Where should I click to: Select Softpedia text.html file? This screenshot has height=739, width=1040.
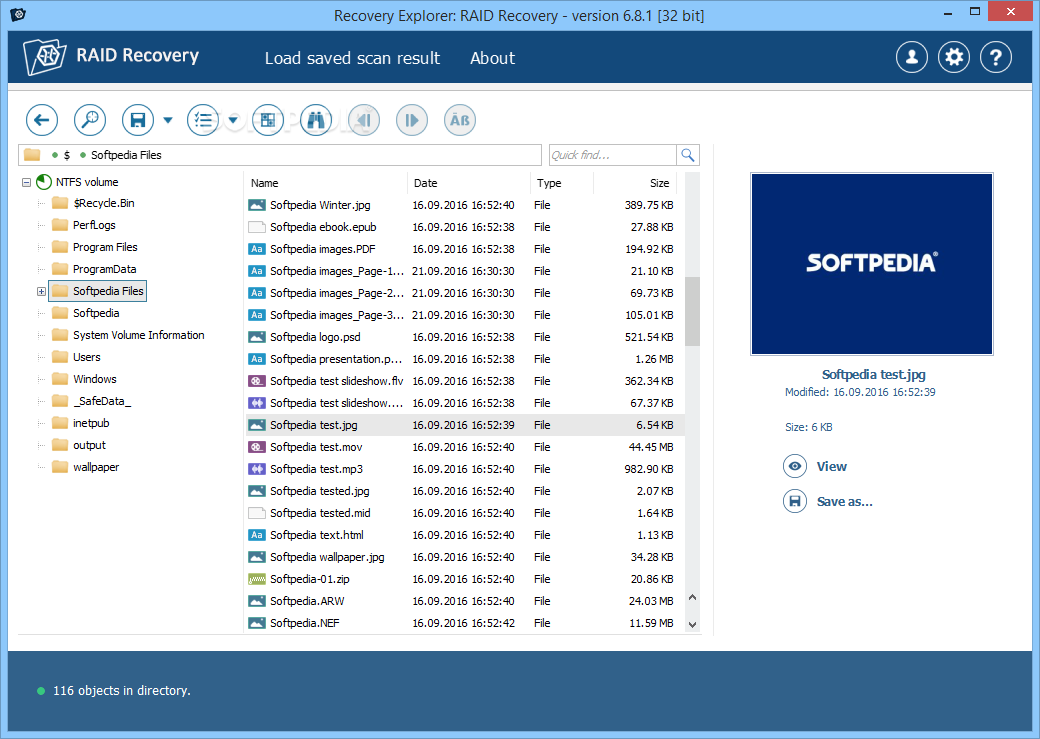pos(464,535)
